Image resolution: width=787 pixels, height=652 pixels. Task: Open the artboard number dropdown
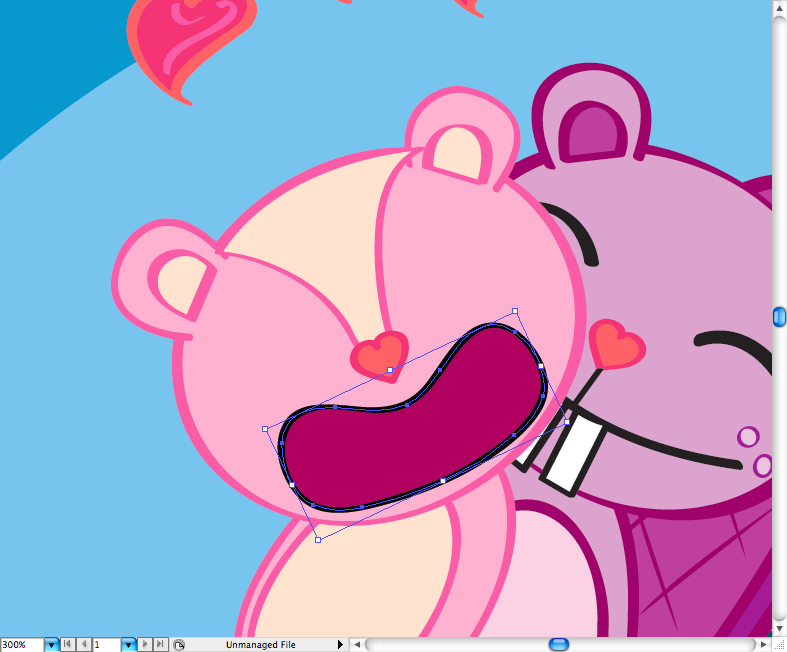point(129,645)
